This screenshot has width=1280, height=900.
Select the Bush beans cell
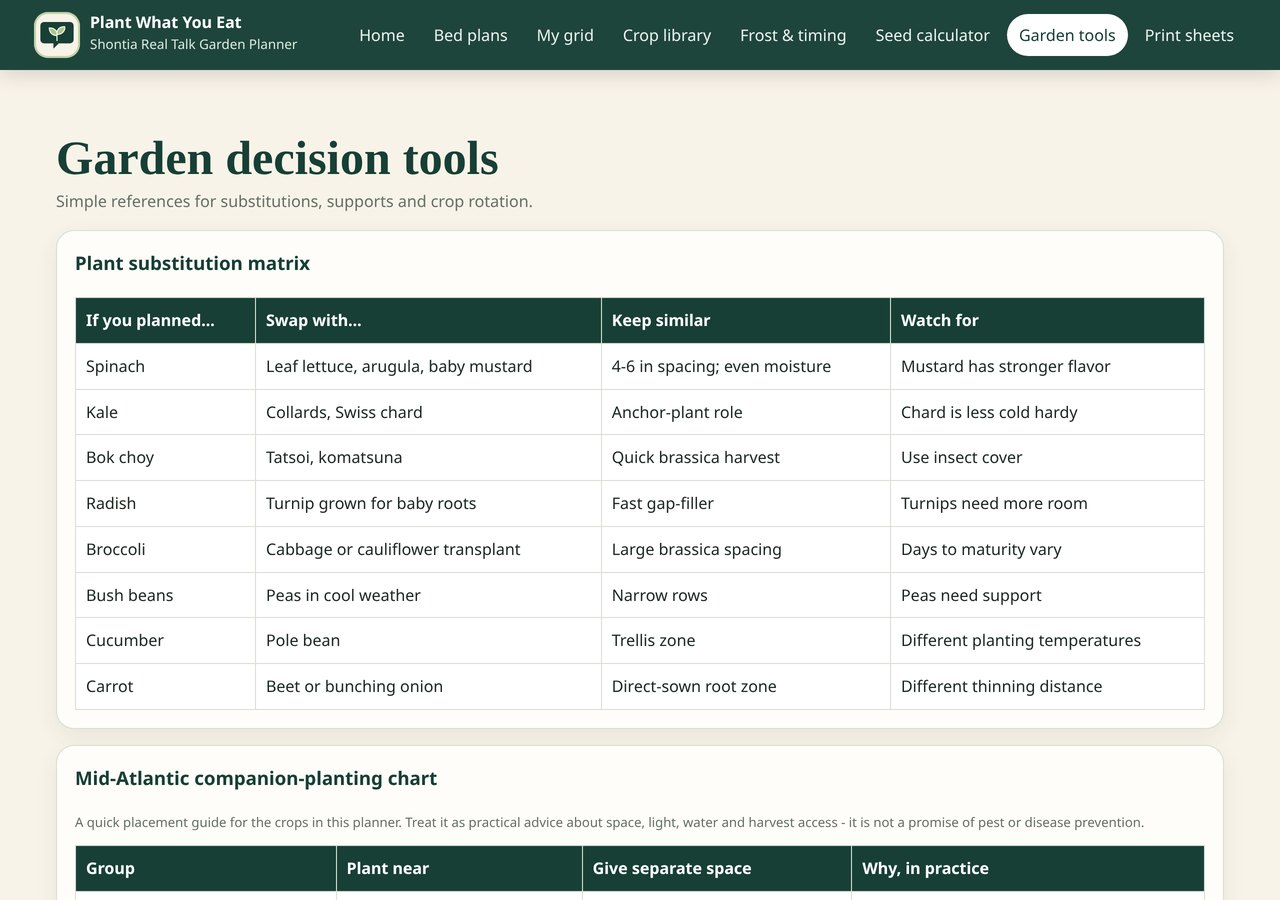coord(165,595)
